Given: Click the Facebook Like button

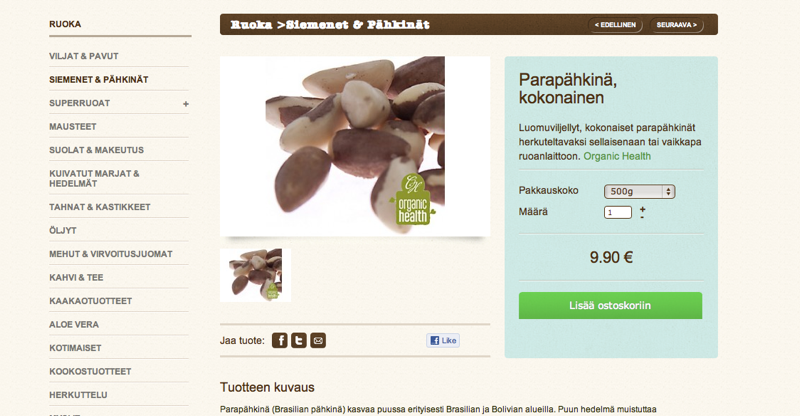Looking at the screenshot, I should 443,340.
